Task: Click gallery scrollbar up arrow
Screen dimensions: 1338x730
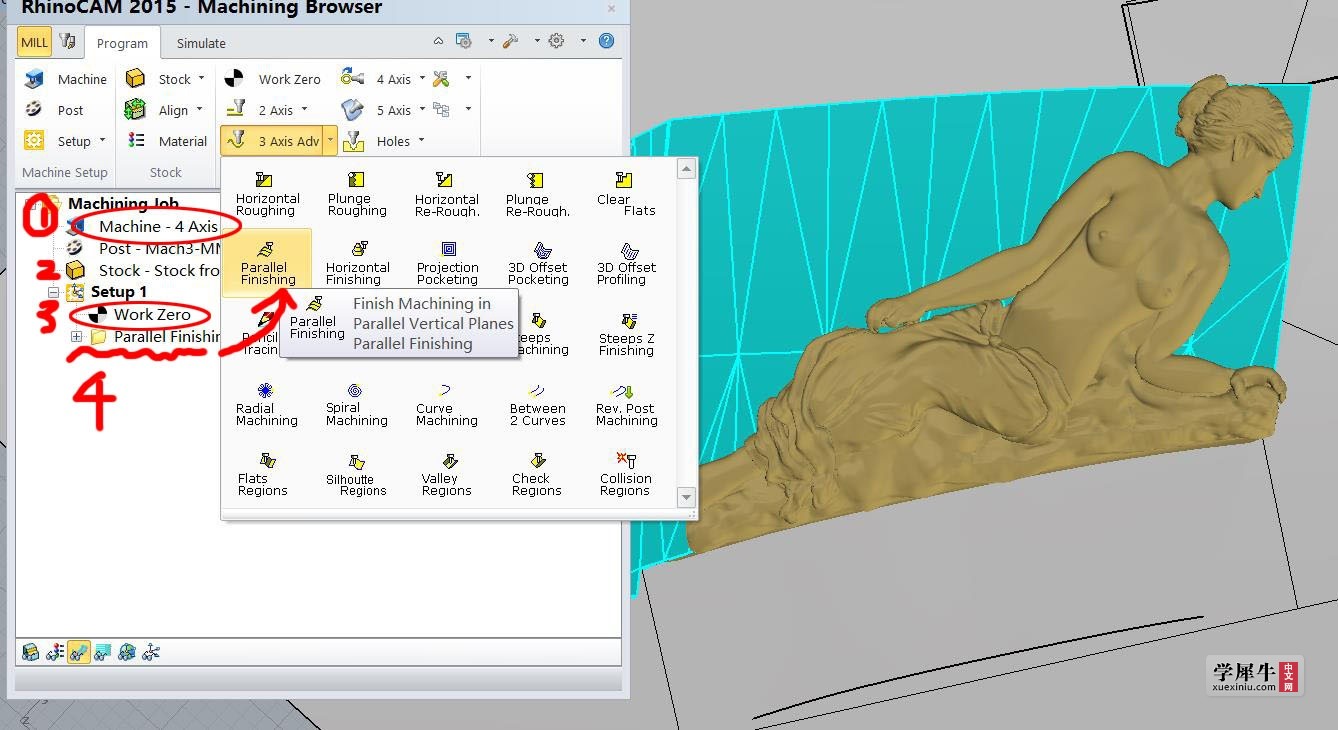Action: pos(686,169)
